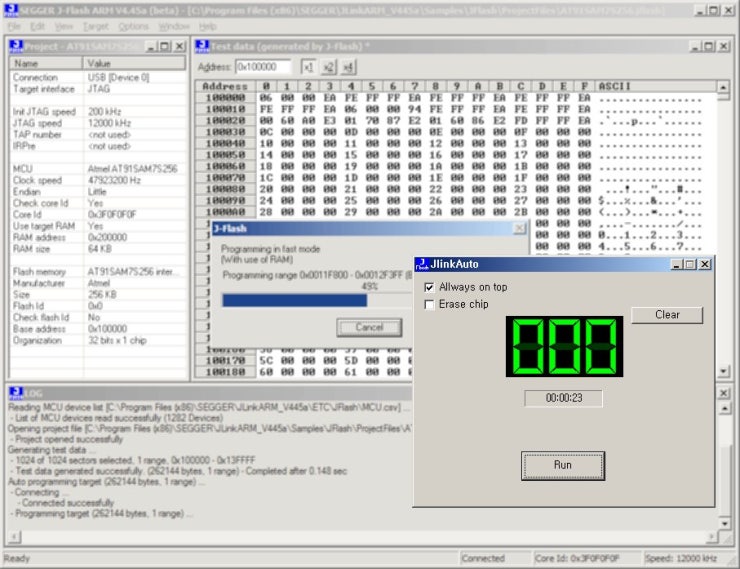The image size is (740, 569).
Task: Click the Clear button in JlinkAuto
Action: point(667,315)
